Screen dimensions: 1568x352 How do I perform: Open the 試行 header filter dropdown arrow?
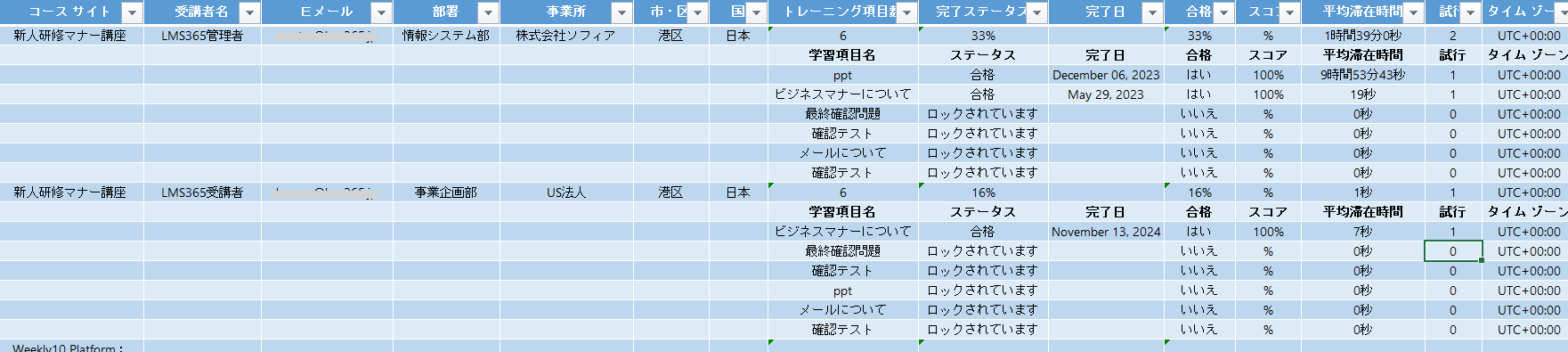pyautogui.click(x=1470, y=12)
